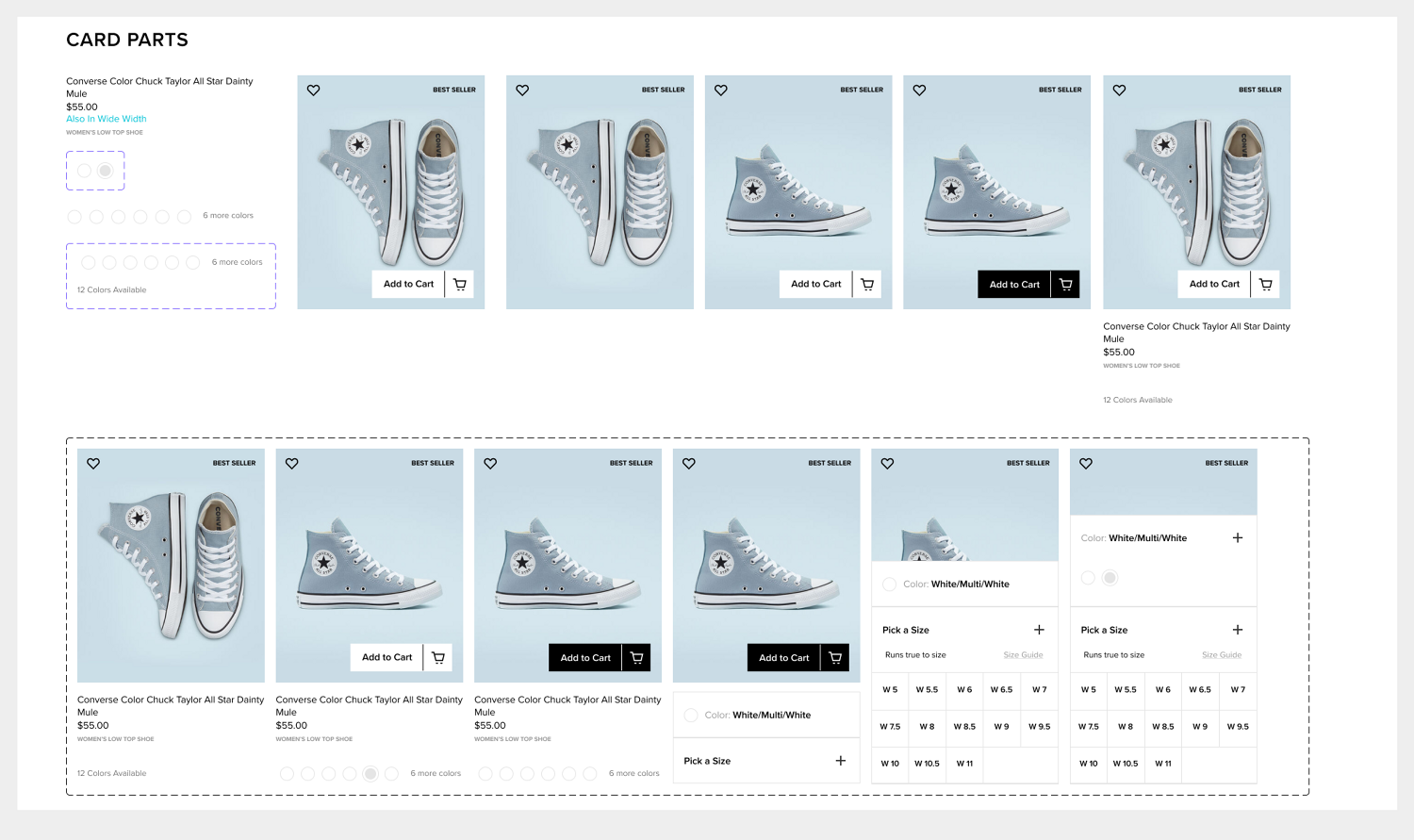
Task: Choose size W 10.5 in cropped shoe card
Action: tap(927, 764)
